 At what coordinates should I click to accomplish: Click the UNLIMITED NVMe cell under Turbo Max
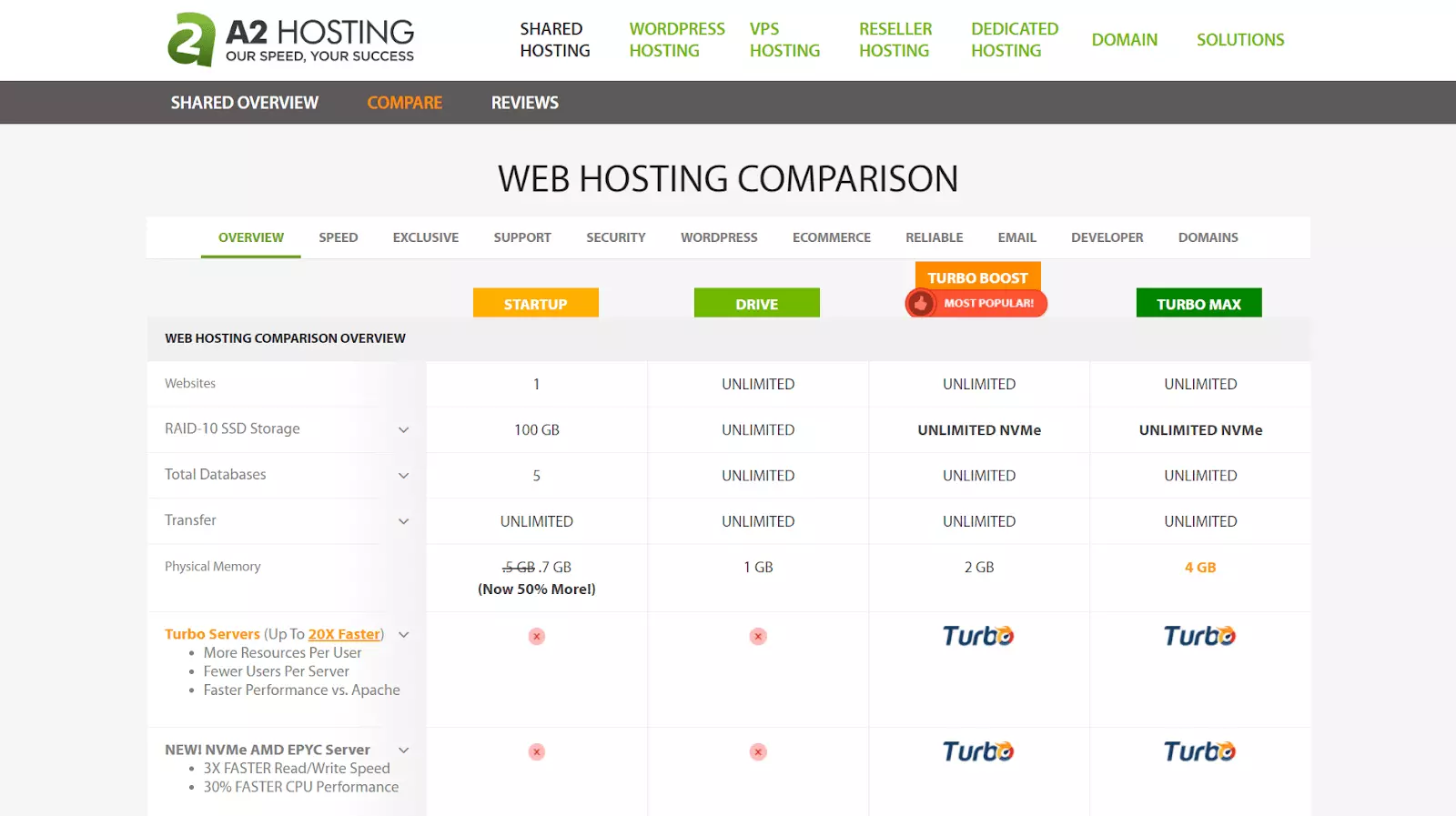(x=1200, y=429)
